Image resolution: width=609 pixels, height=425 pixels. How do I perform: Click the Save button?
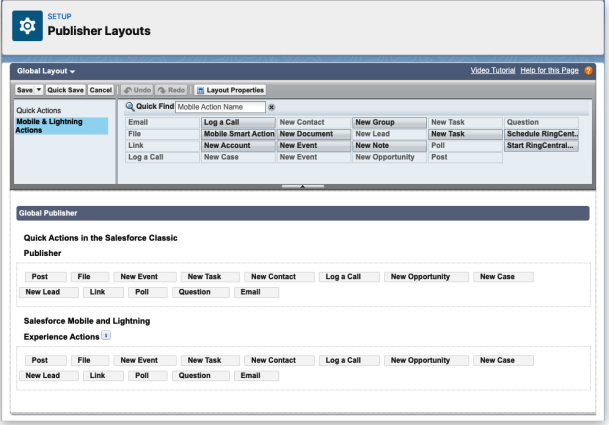25,90
